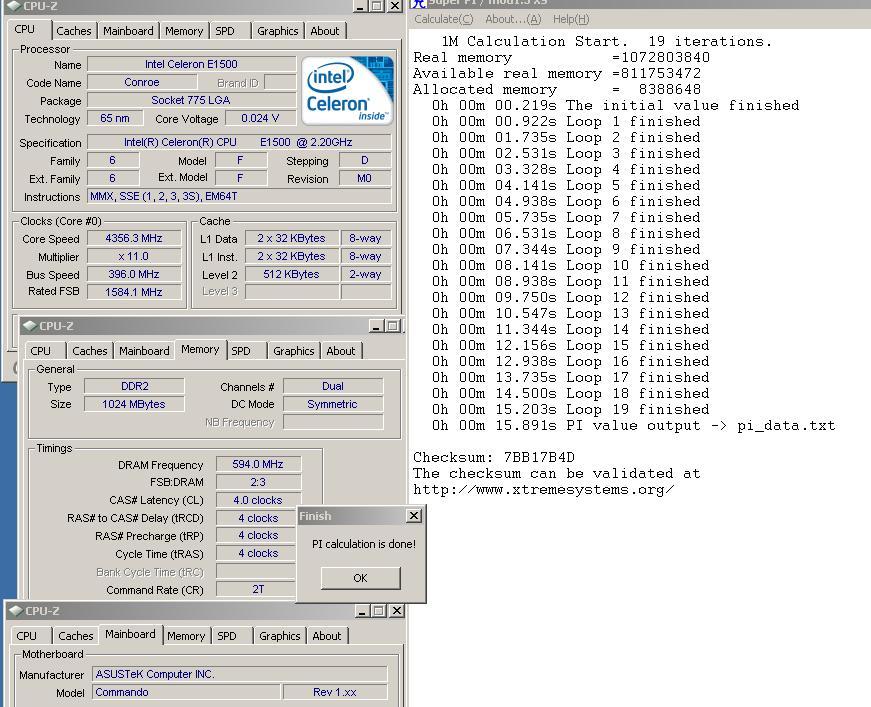Click the Rated FSB value 1584.1 MHz

[x=134, y=292]
